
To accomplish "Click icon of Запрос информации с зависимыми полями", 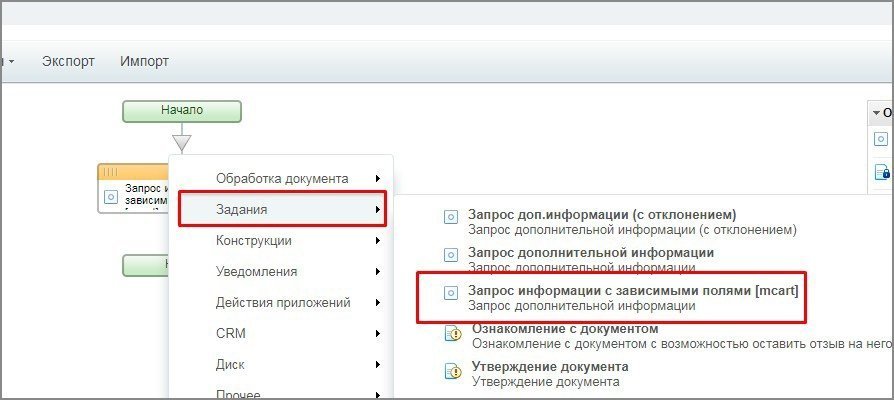I will point(451,293).
